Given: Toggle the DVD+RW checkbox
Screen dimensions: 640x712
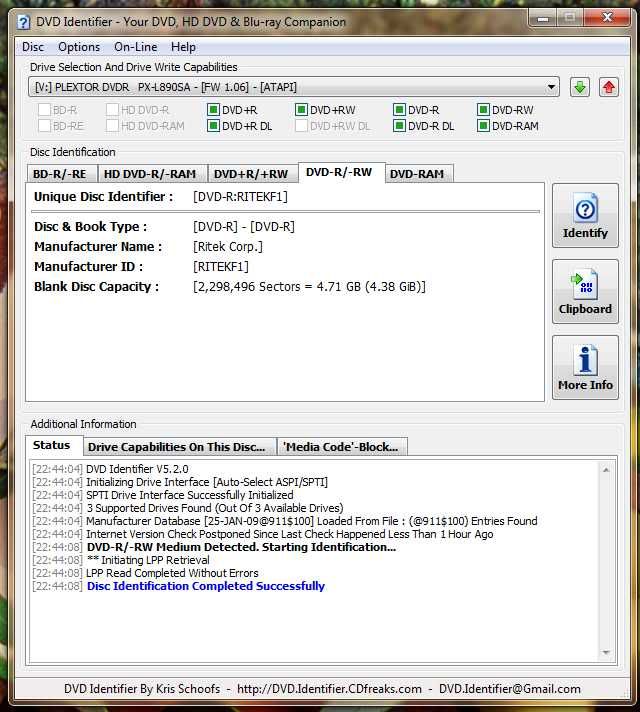Looking at the screenshot, I should (x=301, y=110).
